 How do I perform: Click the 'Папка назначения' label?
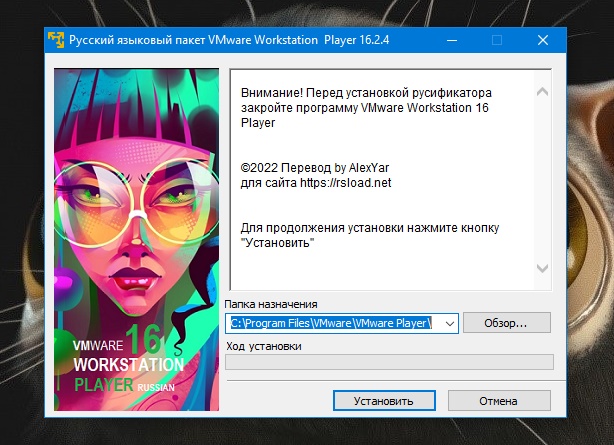point(271,304)
